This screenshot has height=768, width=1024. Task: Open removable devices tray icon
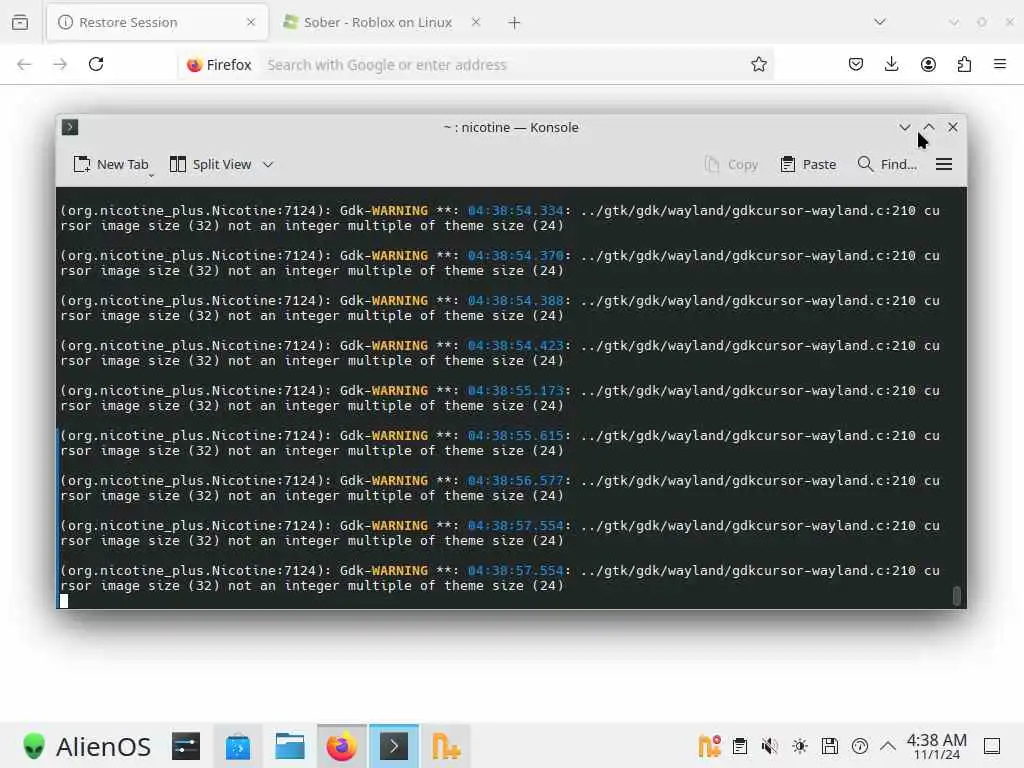point(830,746)
